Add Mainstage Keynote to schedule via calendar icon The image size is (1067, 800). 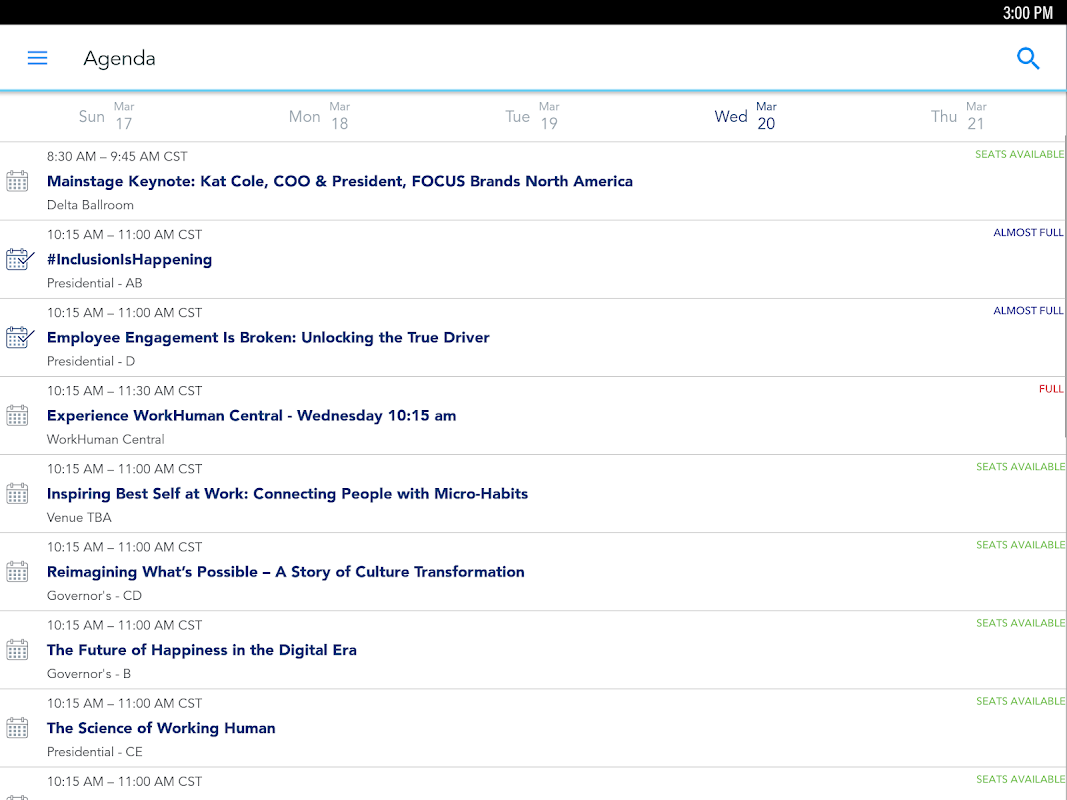click(17, 182)
